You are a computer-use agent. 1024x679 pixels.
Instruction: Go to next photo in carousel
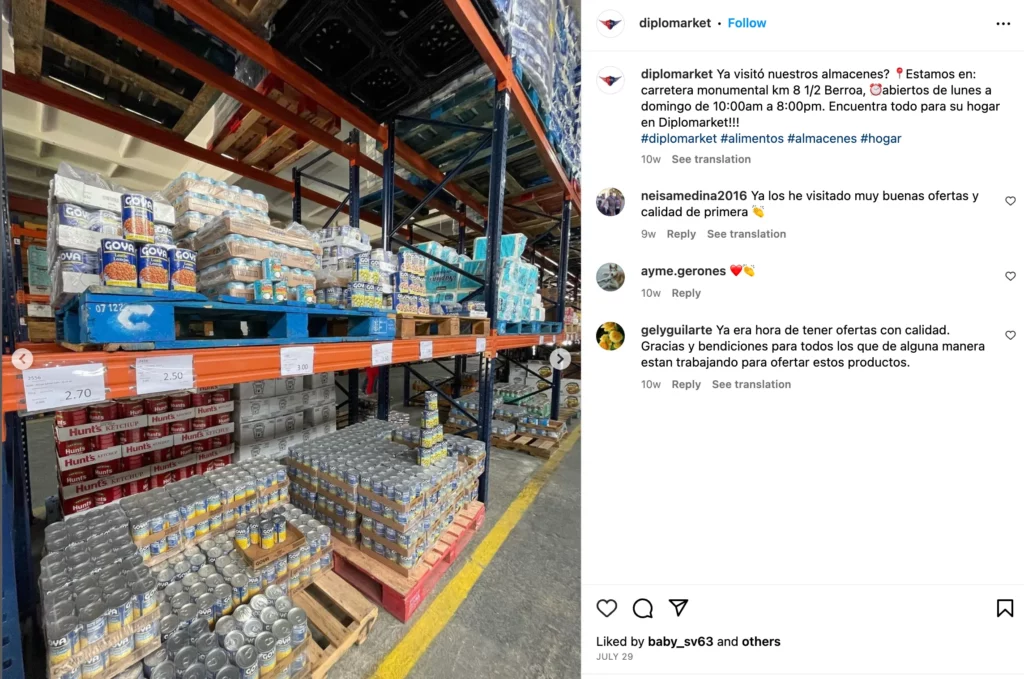560,358
